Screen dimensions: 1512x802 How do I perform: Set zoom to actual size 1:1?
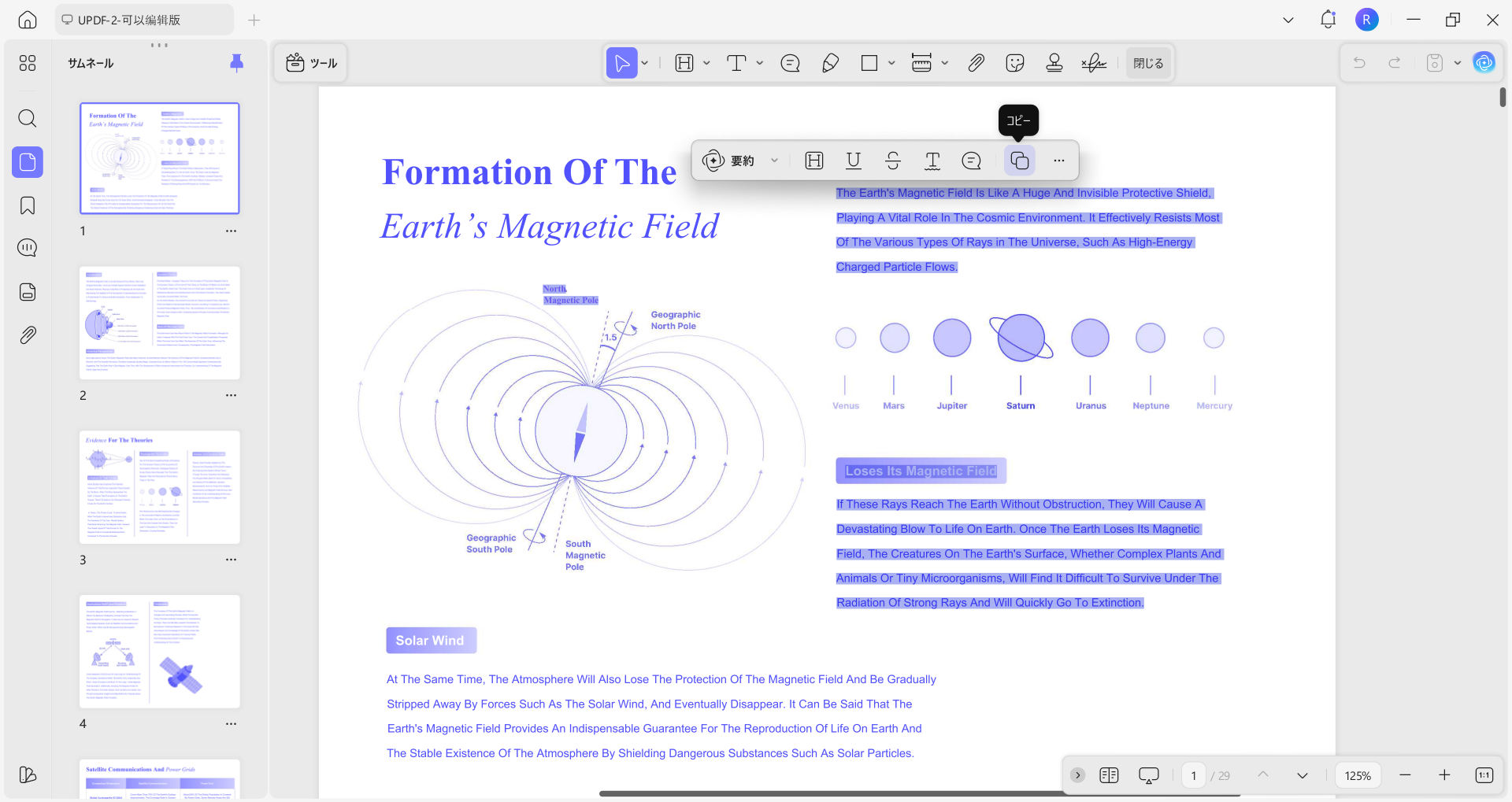pyautogui.click(x=1484, y=775)
